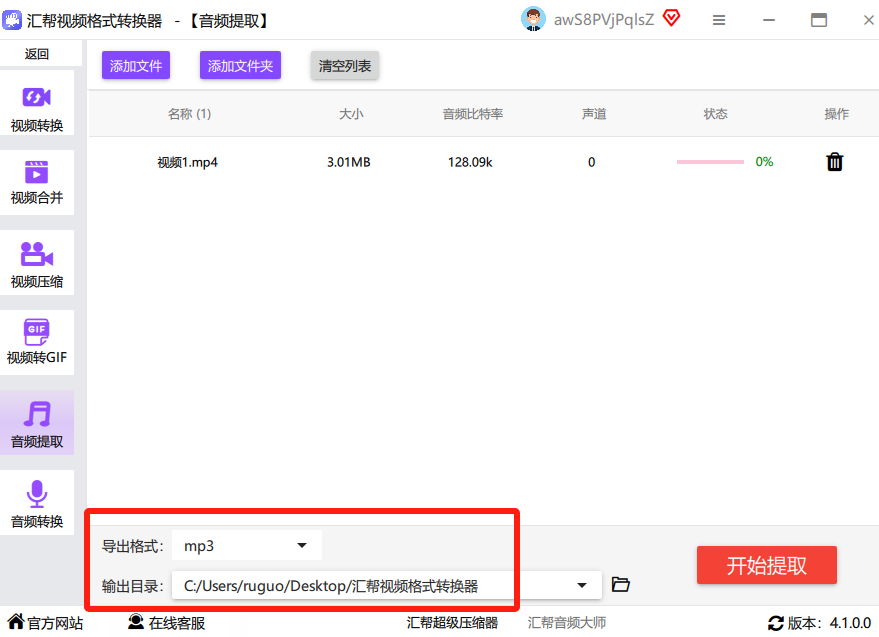Click the 清空列表 button
This screenshot has width=879, height=637.
(345, 66)
